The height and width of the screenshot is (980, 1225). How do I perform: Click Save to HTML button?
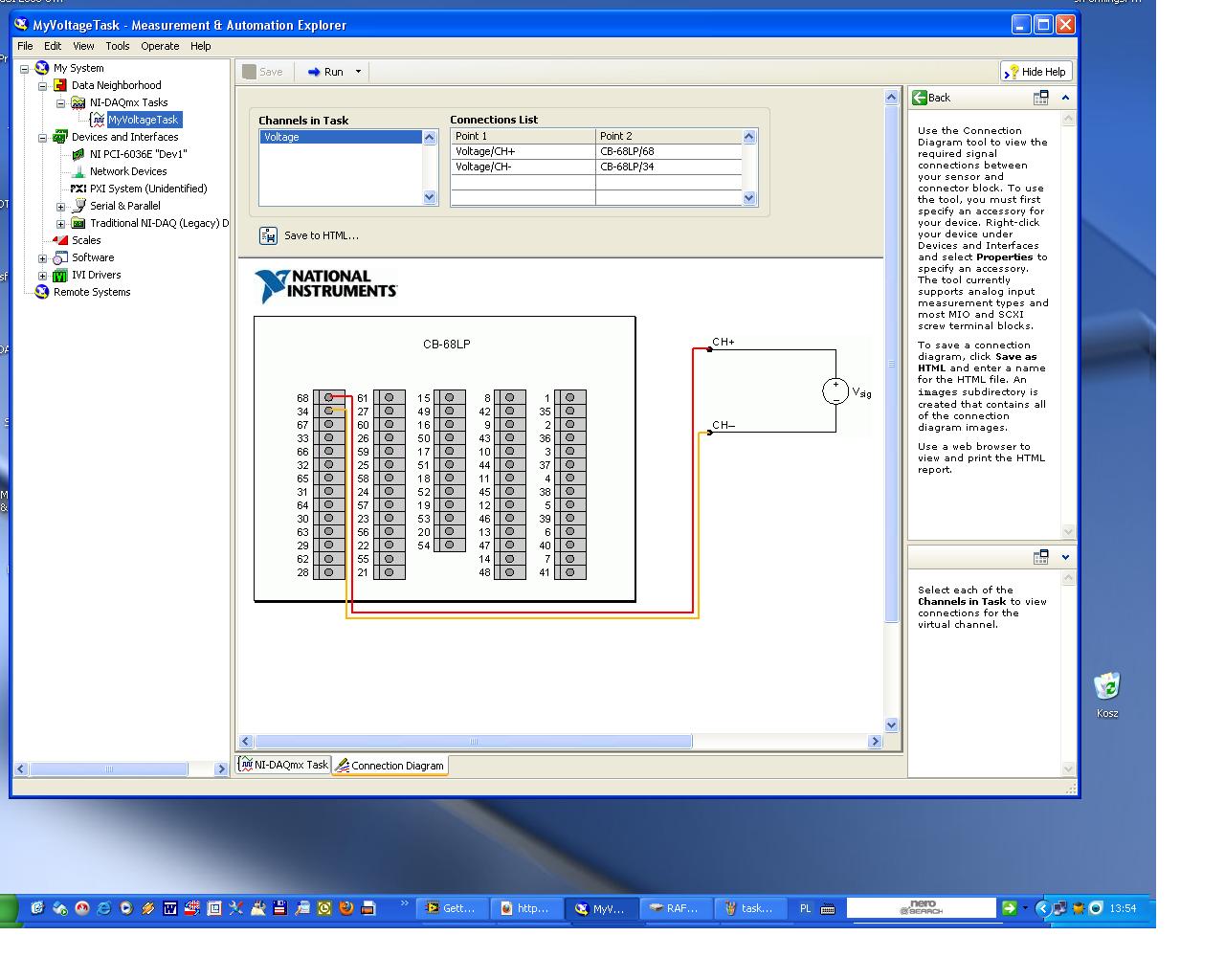point(309,235)
